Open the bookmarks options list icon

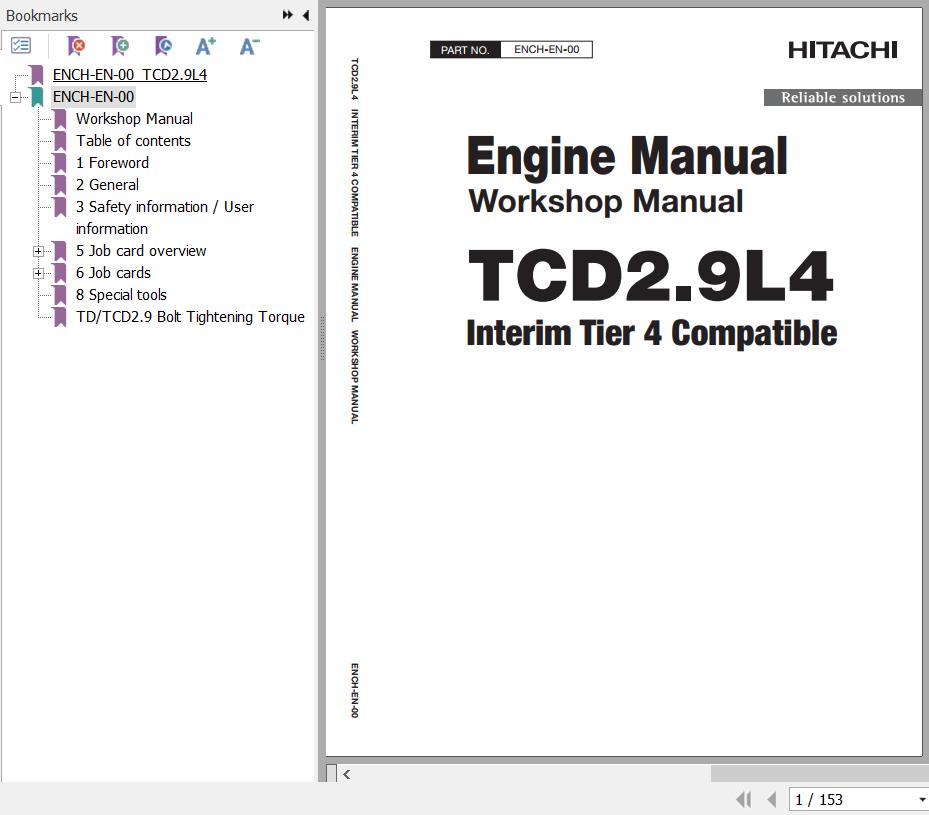(21, 46)
